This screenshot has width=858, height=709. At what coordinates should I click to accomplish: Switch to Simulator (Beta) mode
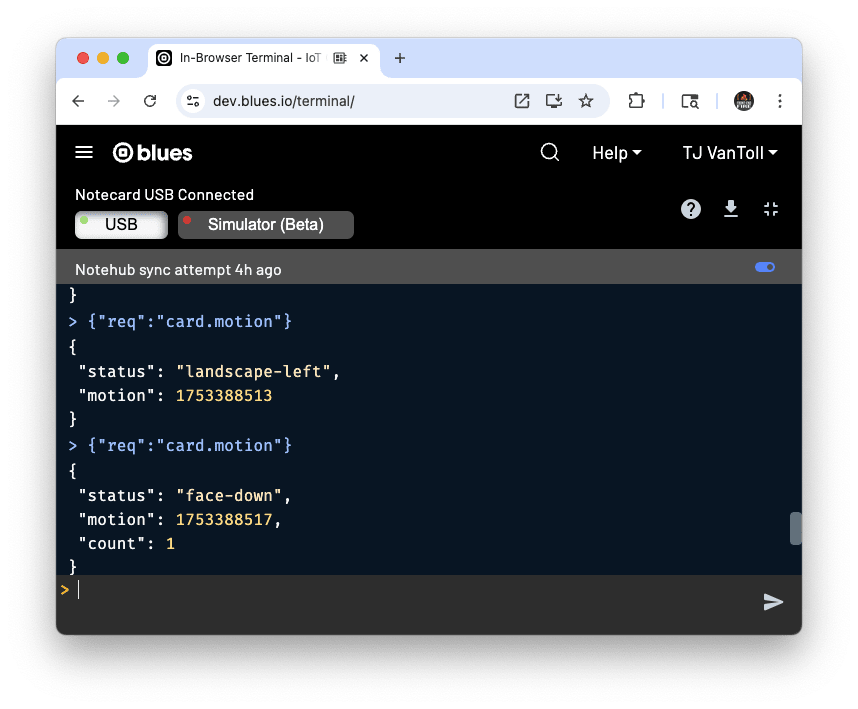265,225
